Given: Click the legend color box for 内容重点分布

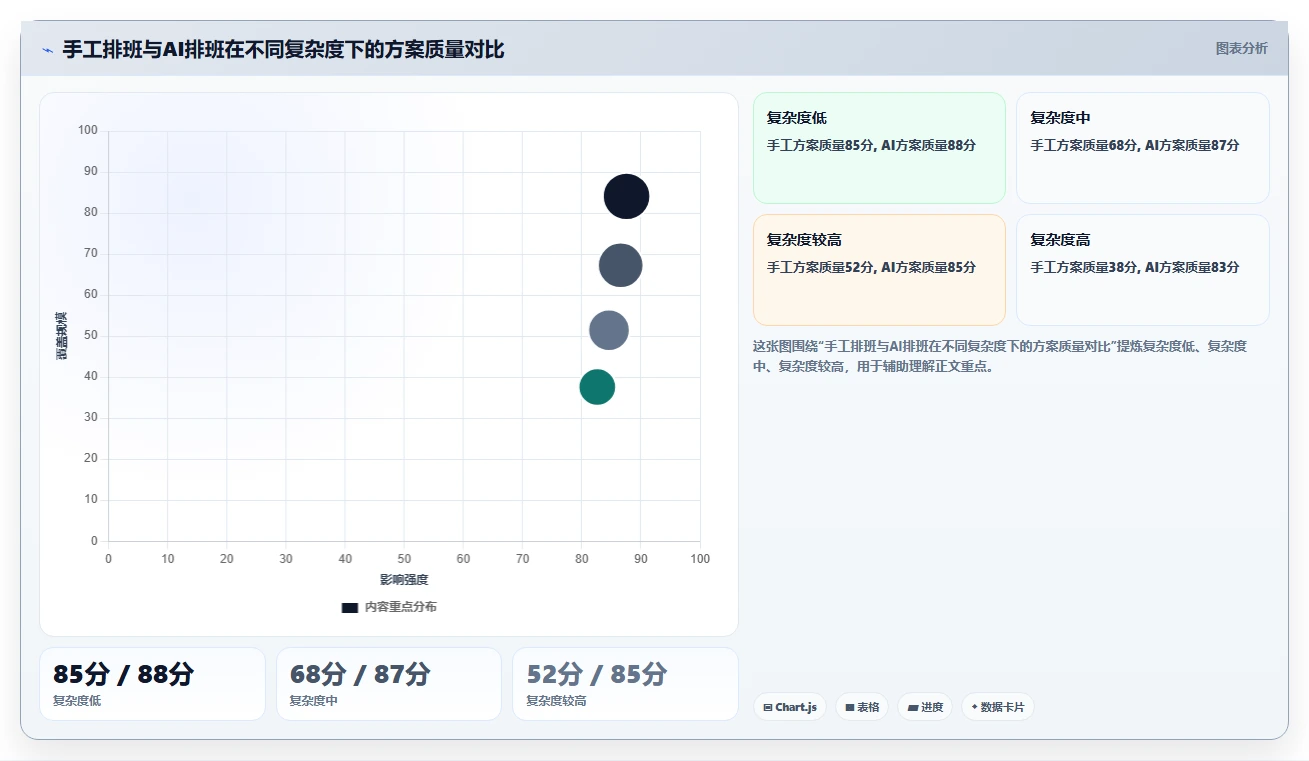Looking at the screenshot, I should (350, 607).
